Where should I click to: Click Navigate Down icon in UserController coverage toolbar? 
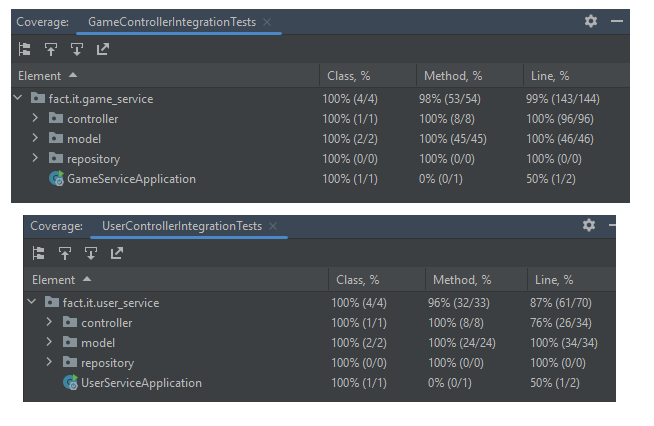tap(91, 254)
